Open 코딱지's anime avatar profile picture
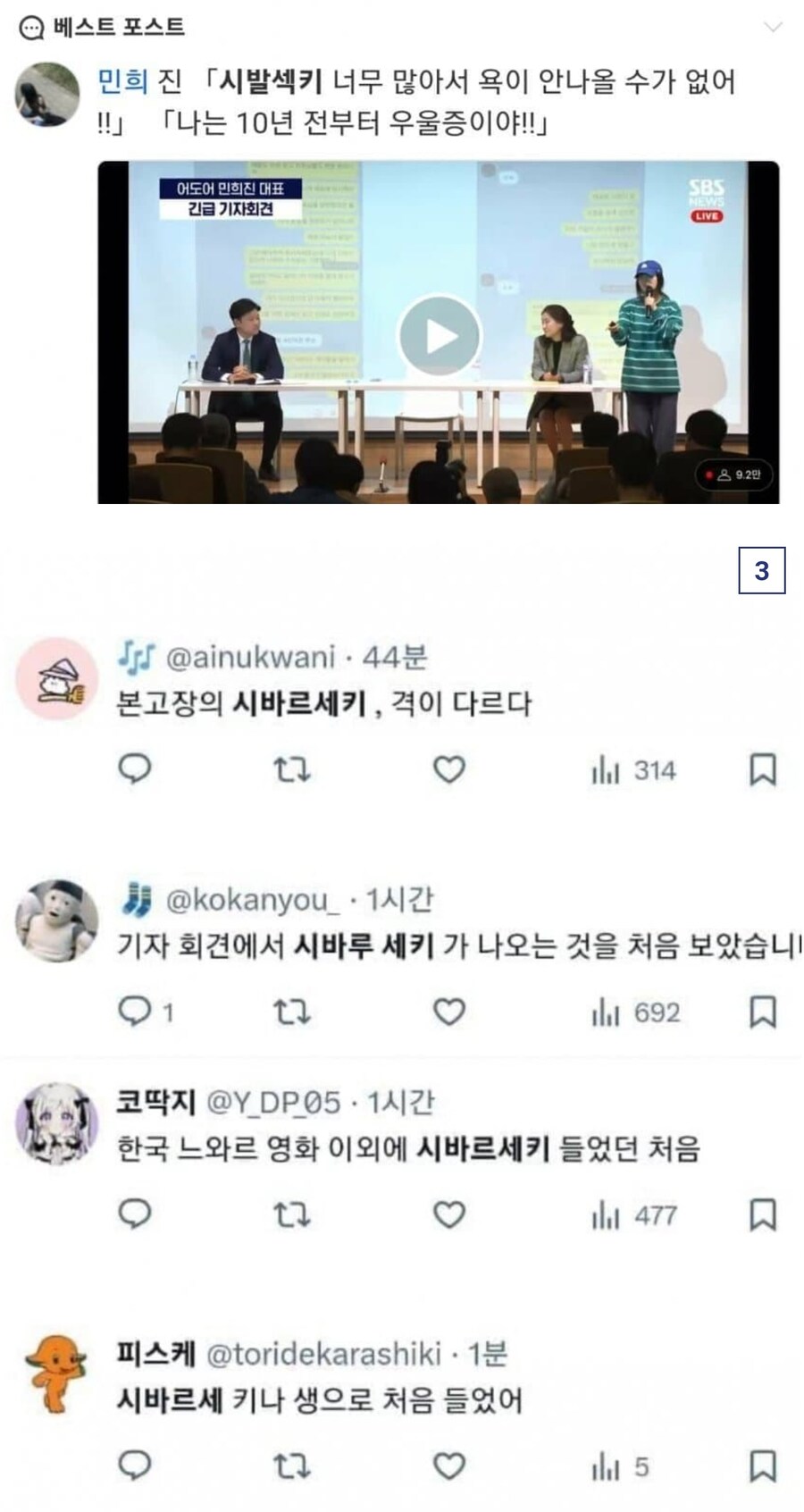 tap(56, 1124)
